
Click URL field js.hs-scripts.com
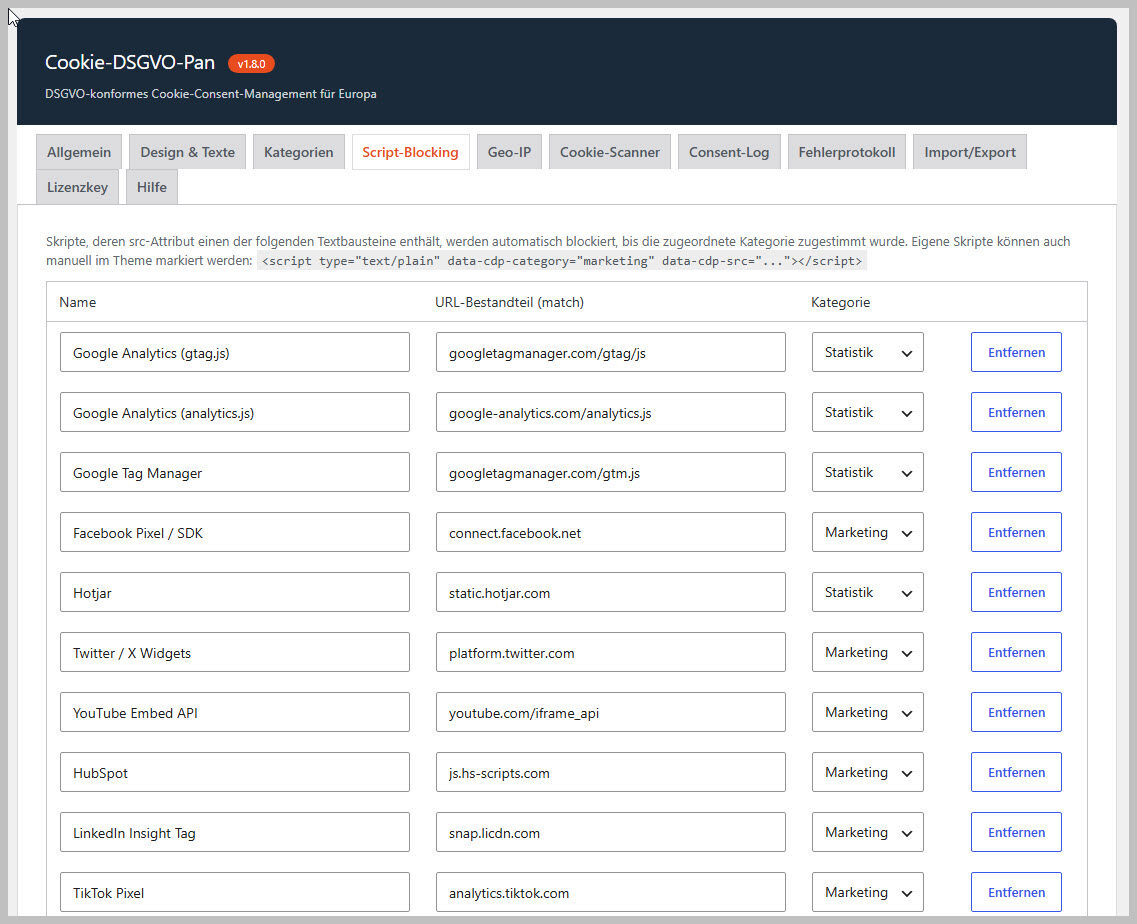click(x=611, y=772)
